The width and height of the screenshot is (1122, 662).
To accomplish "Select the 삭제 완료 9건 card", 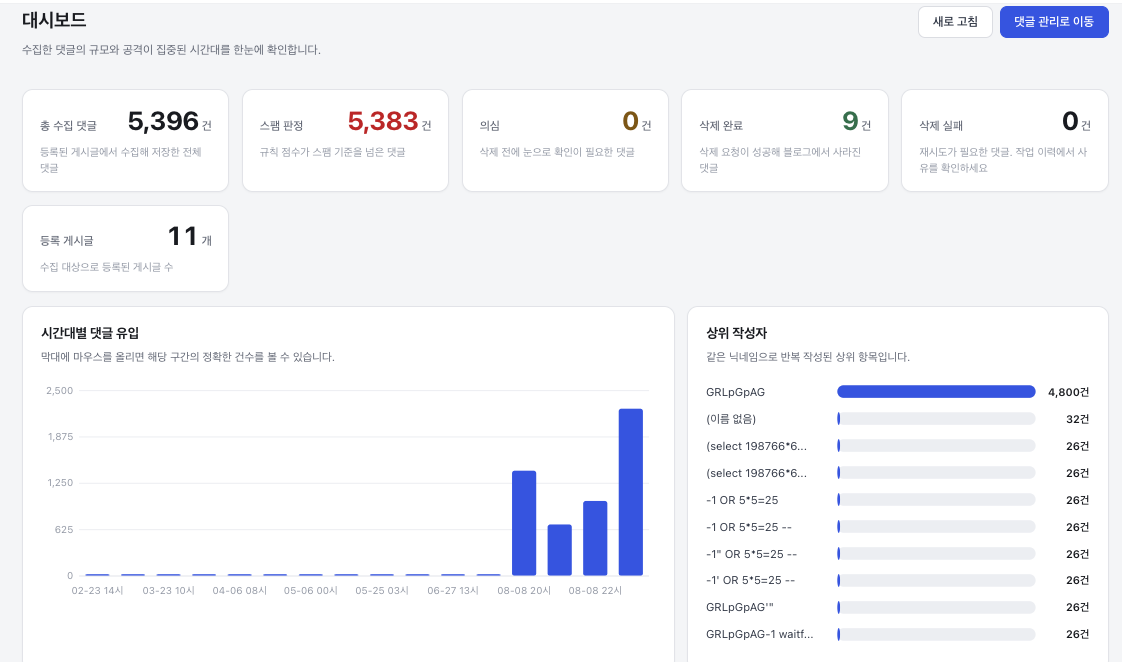I will coord(784,140).
